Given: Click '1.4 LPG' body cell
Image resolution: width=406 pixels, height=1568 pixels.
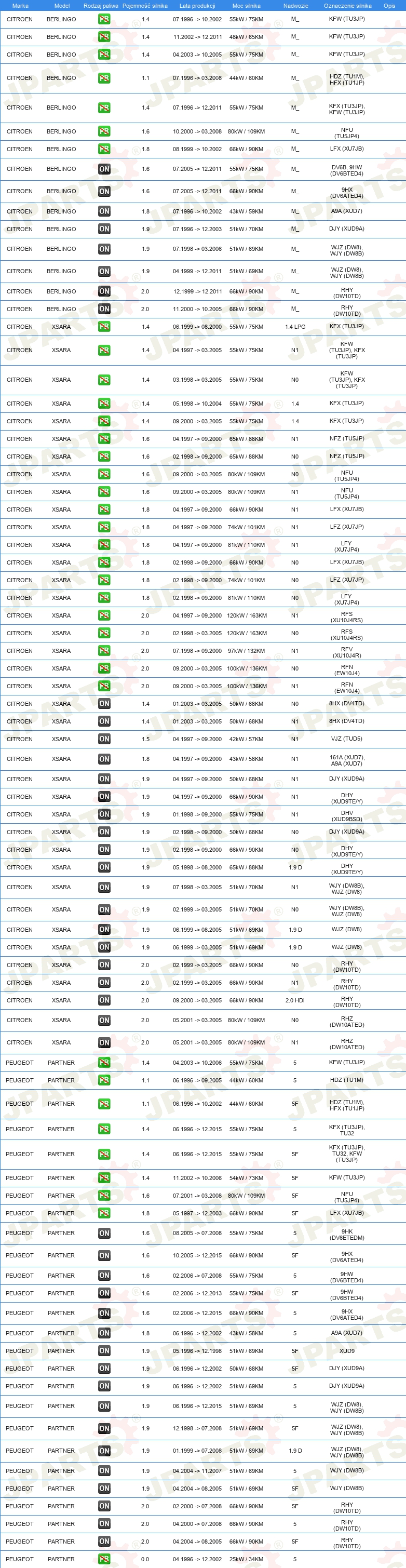Looking at the screenshot, I should click(295, 327).
